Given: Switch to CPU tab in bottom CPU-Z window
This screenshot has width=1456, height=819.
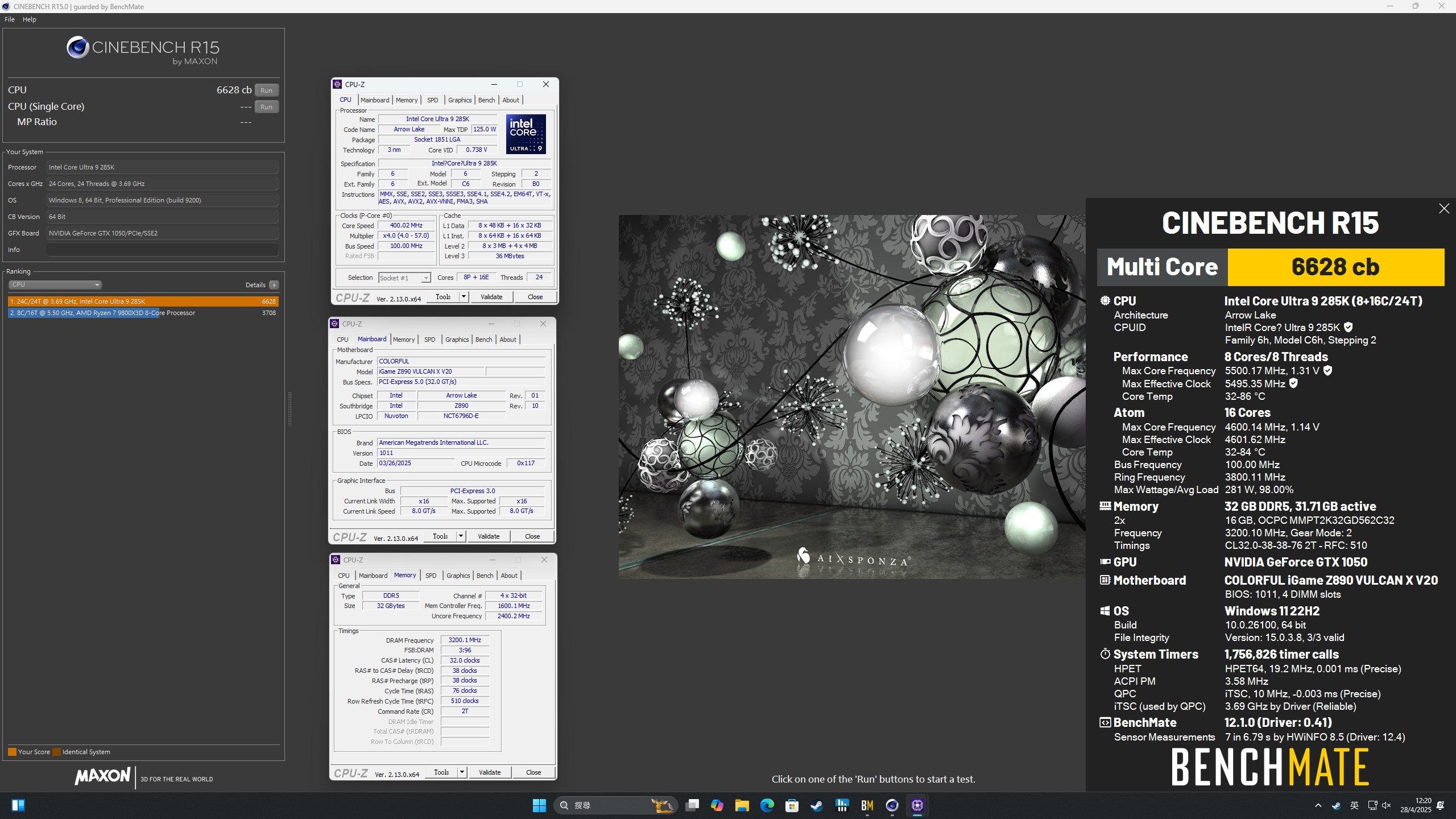Looking at the screenshot, I should pyautogui.click(x=344, y=576).
